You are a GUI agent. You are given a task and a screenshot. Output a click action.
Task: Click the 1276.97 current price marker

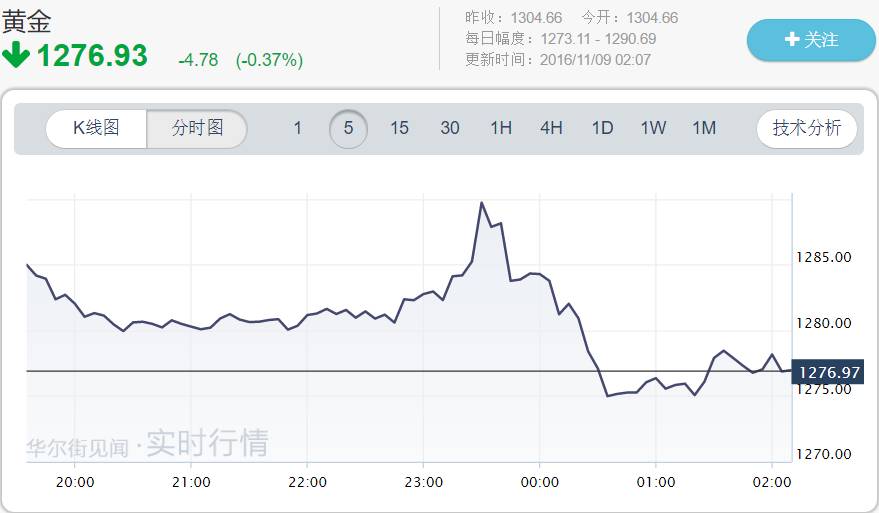tap(827, 372)
